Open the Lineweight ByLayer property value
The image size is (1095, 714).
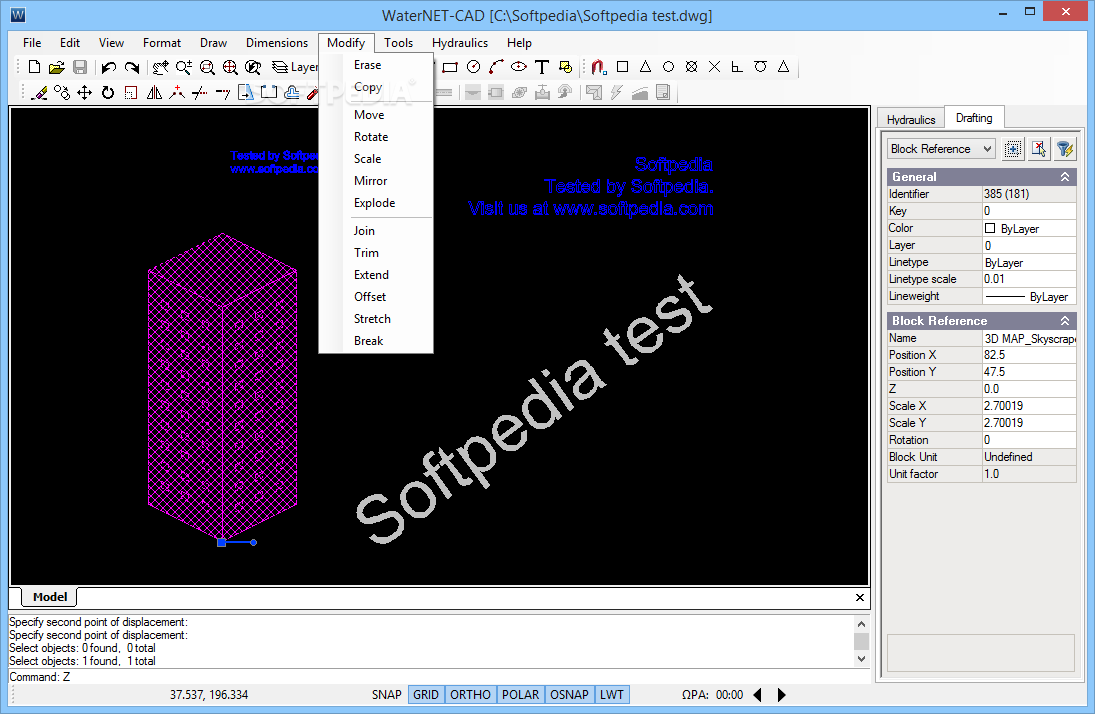(x=1029, y=296)
